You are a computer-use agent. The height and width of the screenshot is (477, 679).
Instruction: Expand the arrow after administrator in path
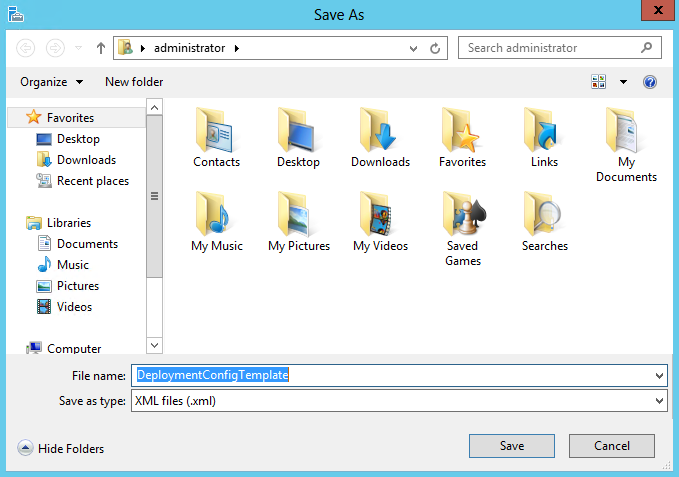tap(237, 48)
